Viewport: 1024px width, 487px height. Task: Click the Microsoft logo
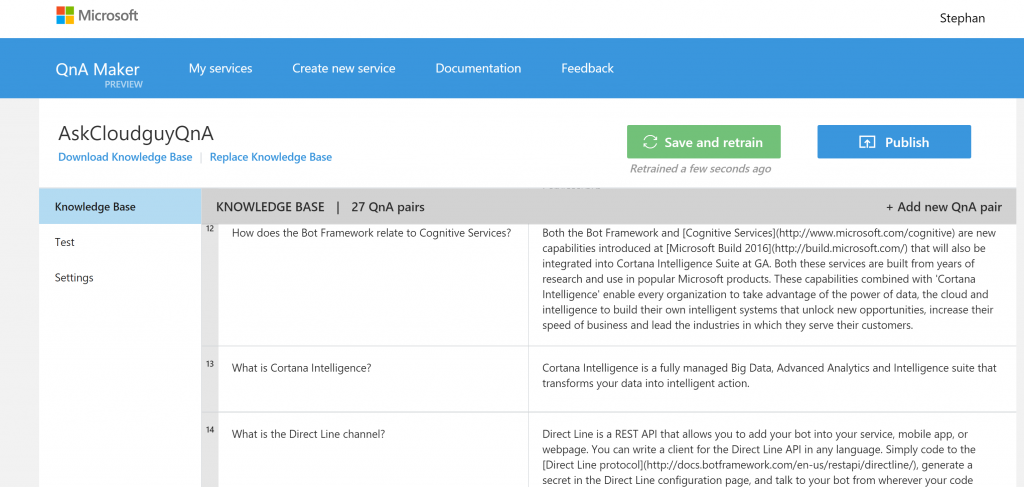pos(97,15)
